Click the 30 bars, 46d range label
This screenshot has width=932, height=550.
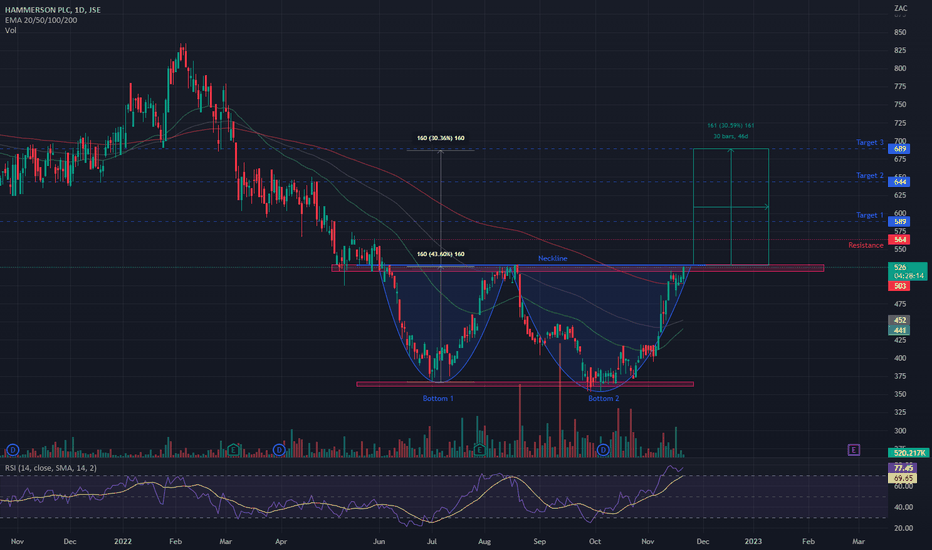731,137
